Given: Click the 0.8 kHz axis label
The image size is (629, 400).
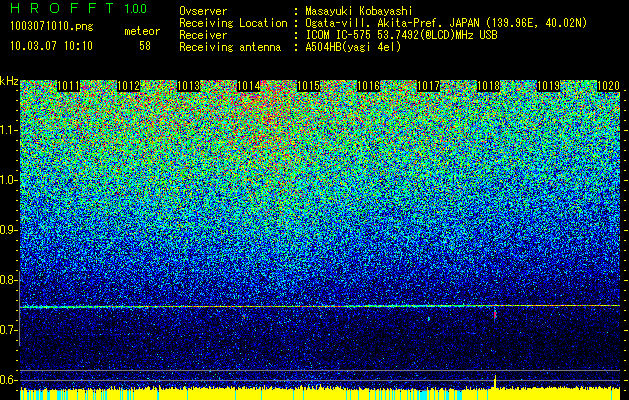Looking at the screenshot, I should [9, 280].
